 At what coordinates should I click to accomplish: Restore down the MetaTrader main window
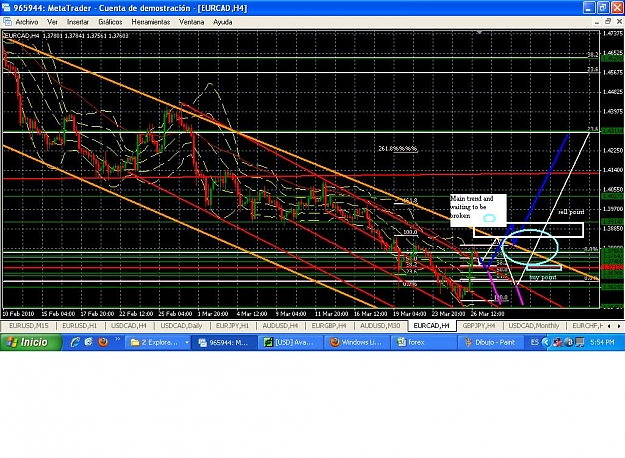(603, 8)
